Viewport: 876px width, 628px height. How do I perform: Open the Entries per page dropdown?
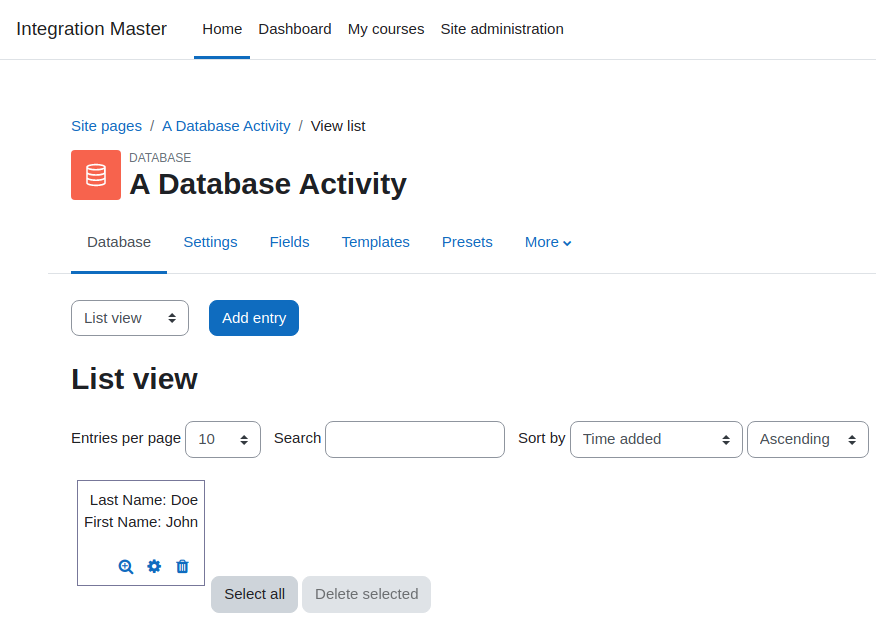(x=223, y=439)
